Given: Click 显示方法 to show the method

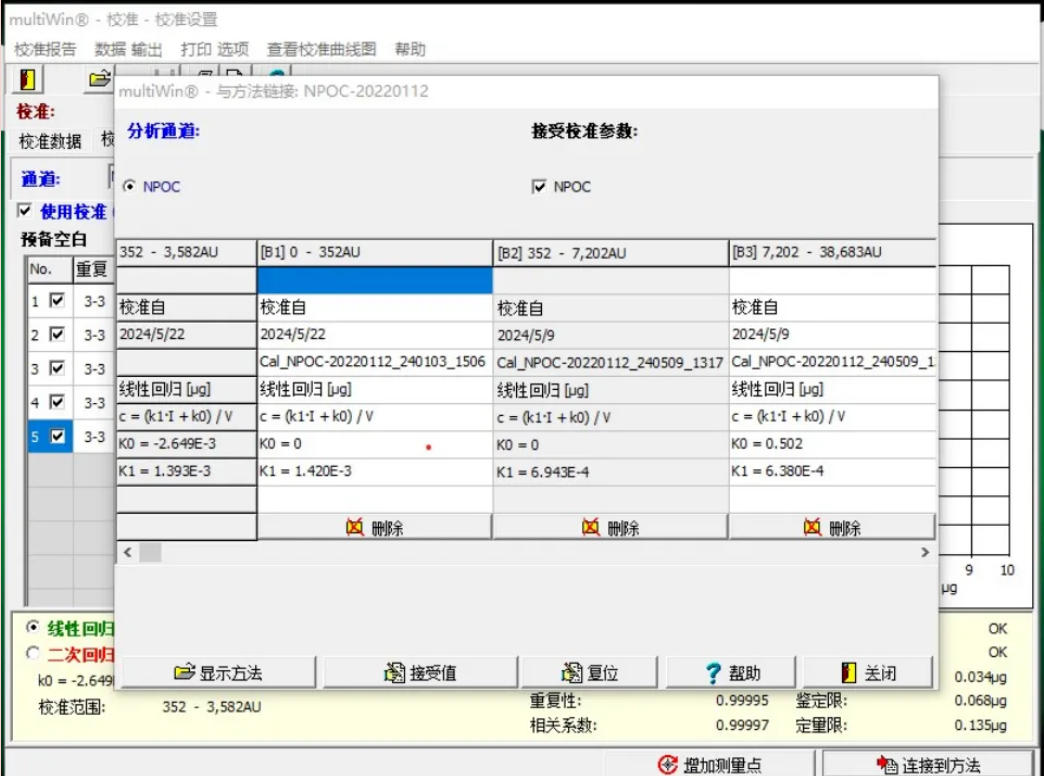Looking at the screenshot, I should click(x=218, y=672).
